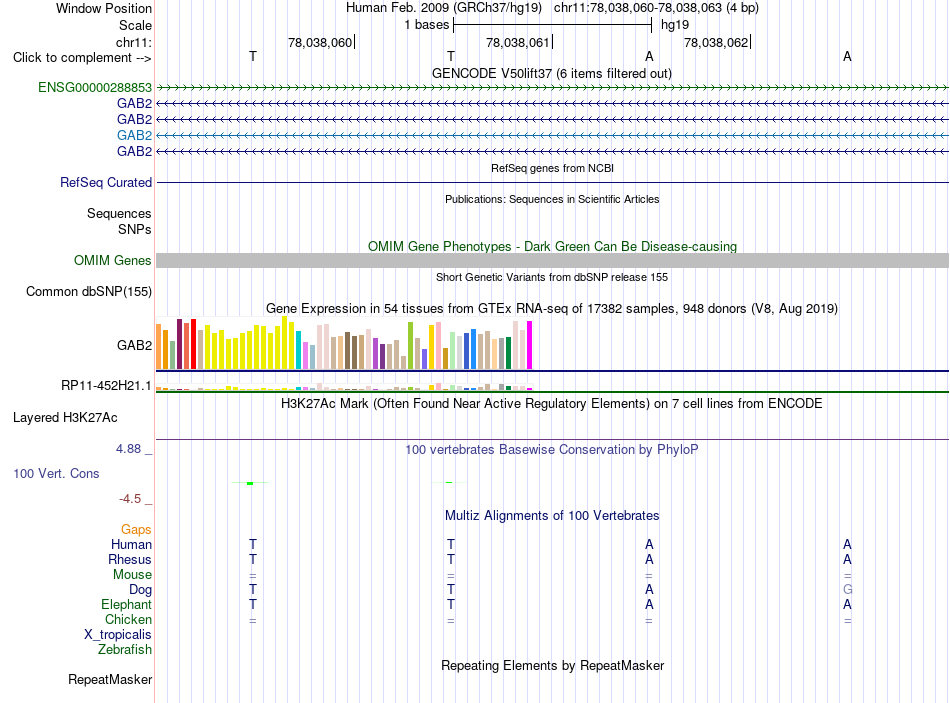Click the 'Click to complement -->' label
The image size is (950, 703).
[82, 58]
